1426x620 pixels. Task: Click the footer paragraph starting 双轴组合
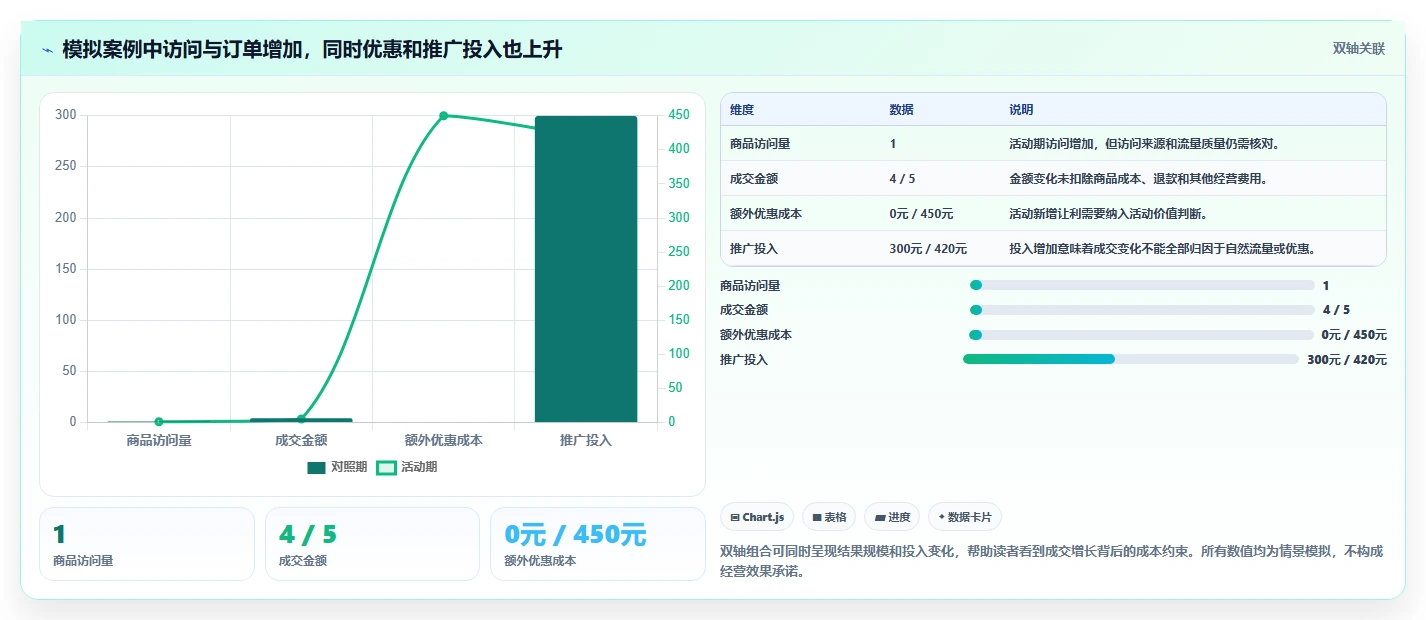(x=1052, y=561)
